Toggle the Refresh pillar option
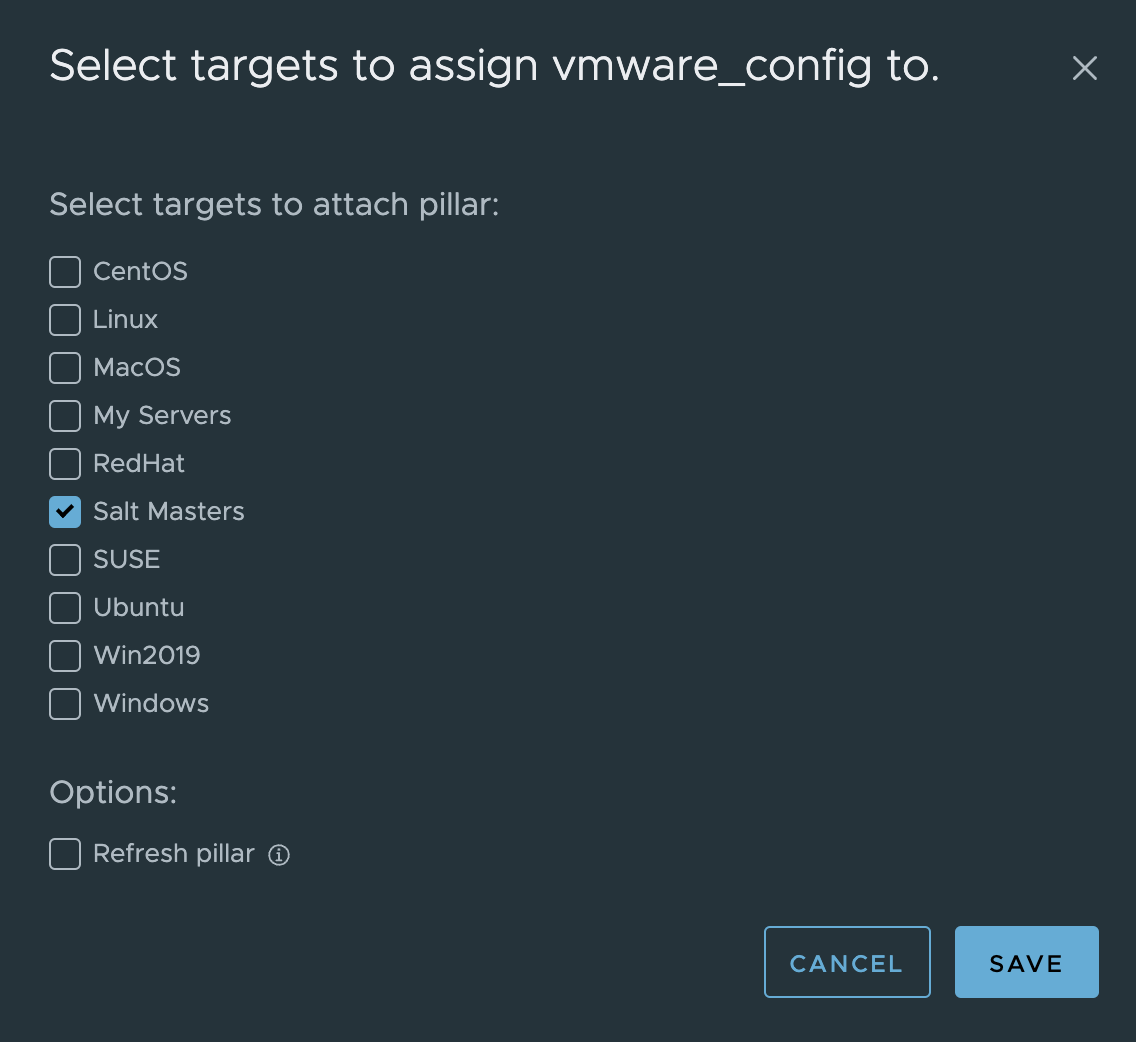1136x1042 pixels. click(65, 854)
